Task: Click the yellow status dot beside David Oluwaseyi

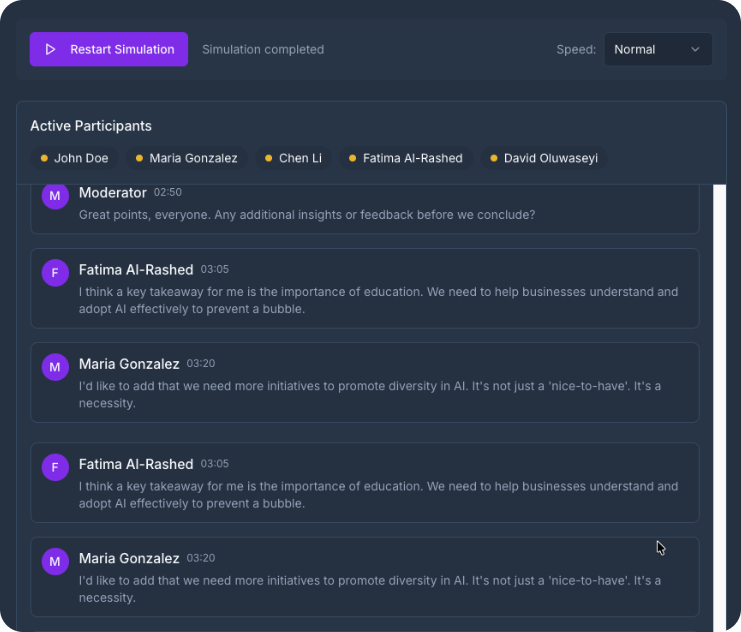Action: coord(494,158)
